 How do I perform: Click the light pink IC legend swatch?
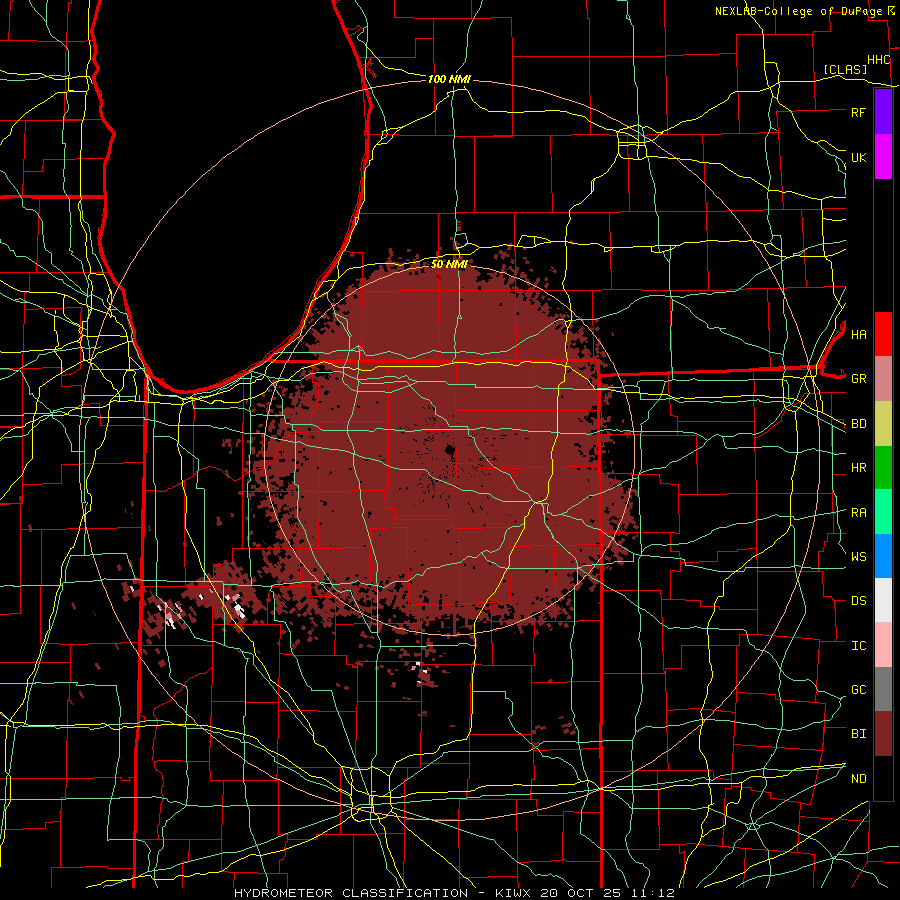883,645
